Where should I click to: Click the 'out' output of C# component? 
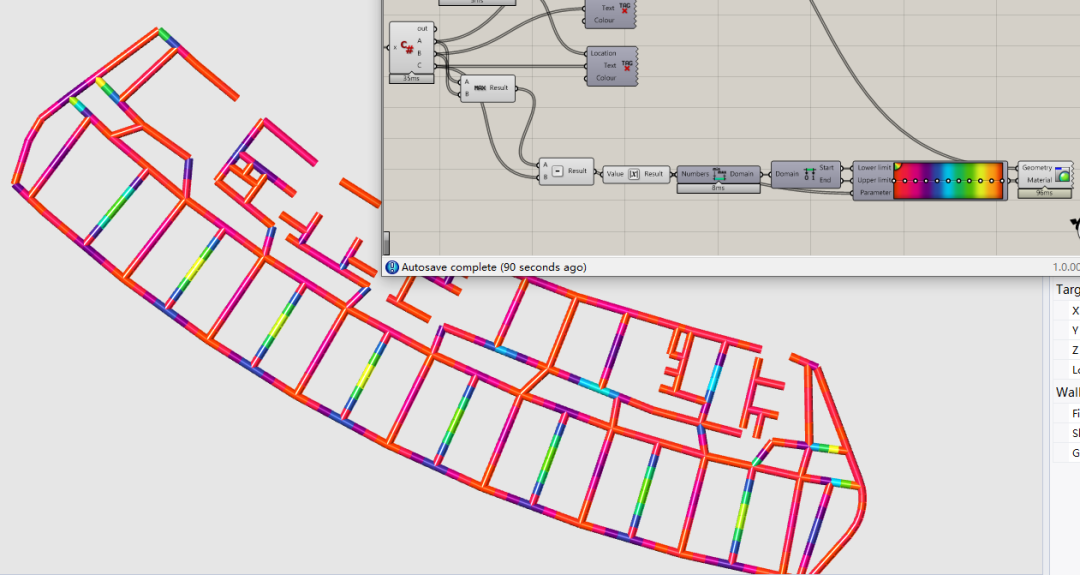[x=422, y=29]
